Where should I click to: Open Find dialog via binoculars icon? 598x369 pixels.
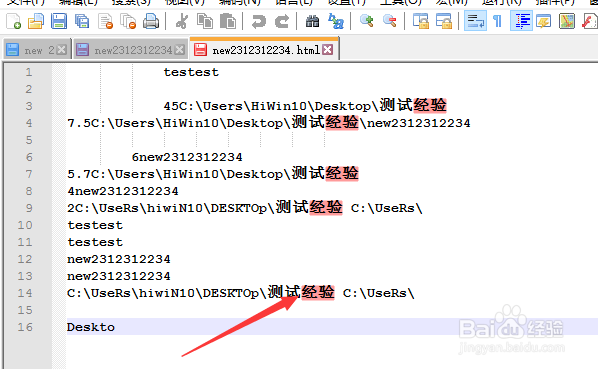tap(312, 21)
